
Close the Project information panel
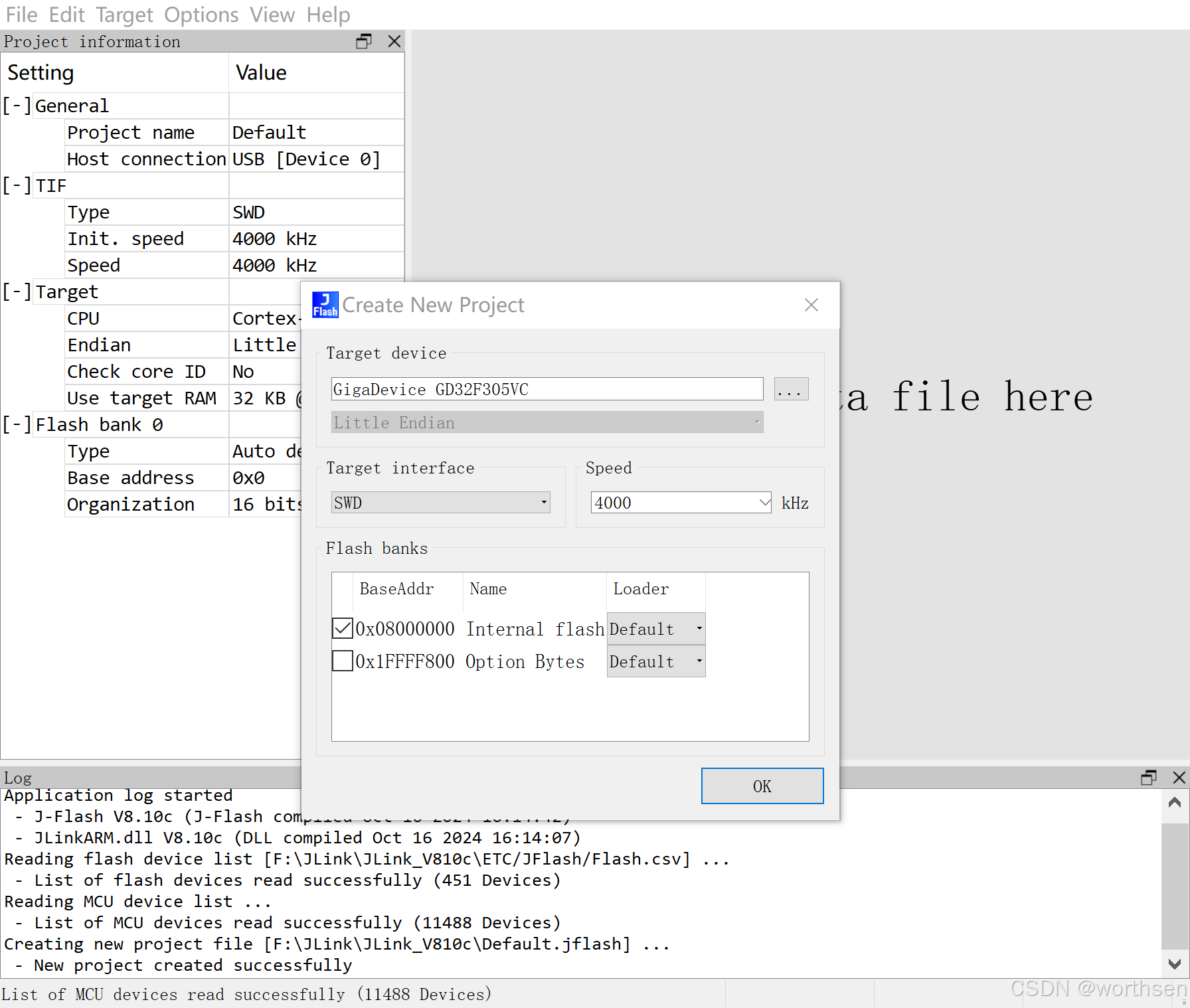394,41
